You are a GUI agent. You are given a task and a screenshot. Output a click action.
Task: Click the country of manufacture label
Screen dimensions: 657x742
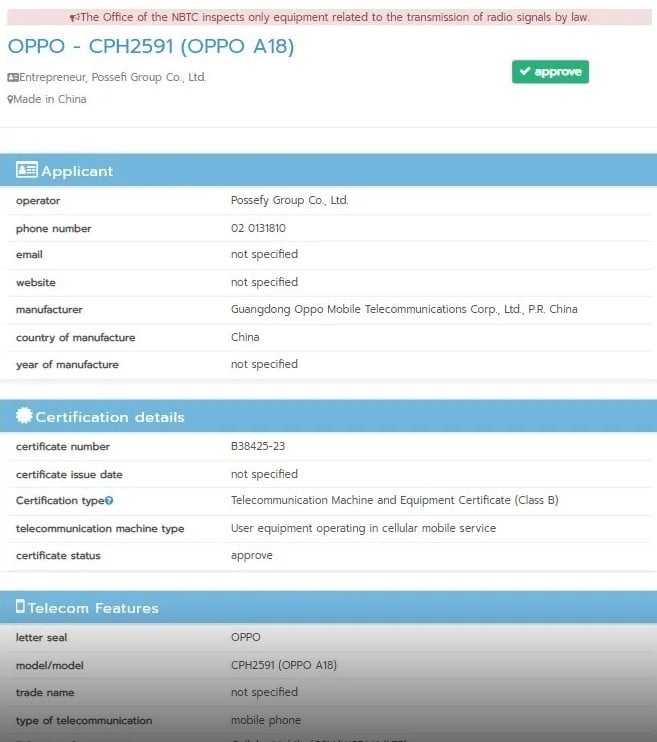click(75, 337)
